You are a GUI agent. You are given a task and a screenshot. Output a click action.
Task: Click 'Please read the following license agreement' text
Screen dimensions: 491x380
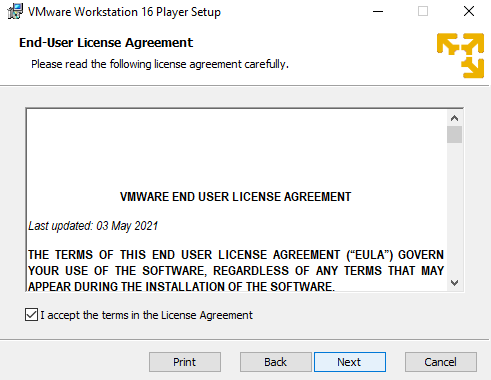[160, 64]
